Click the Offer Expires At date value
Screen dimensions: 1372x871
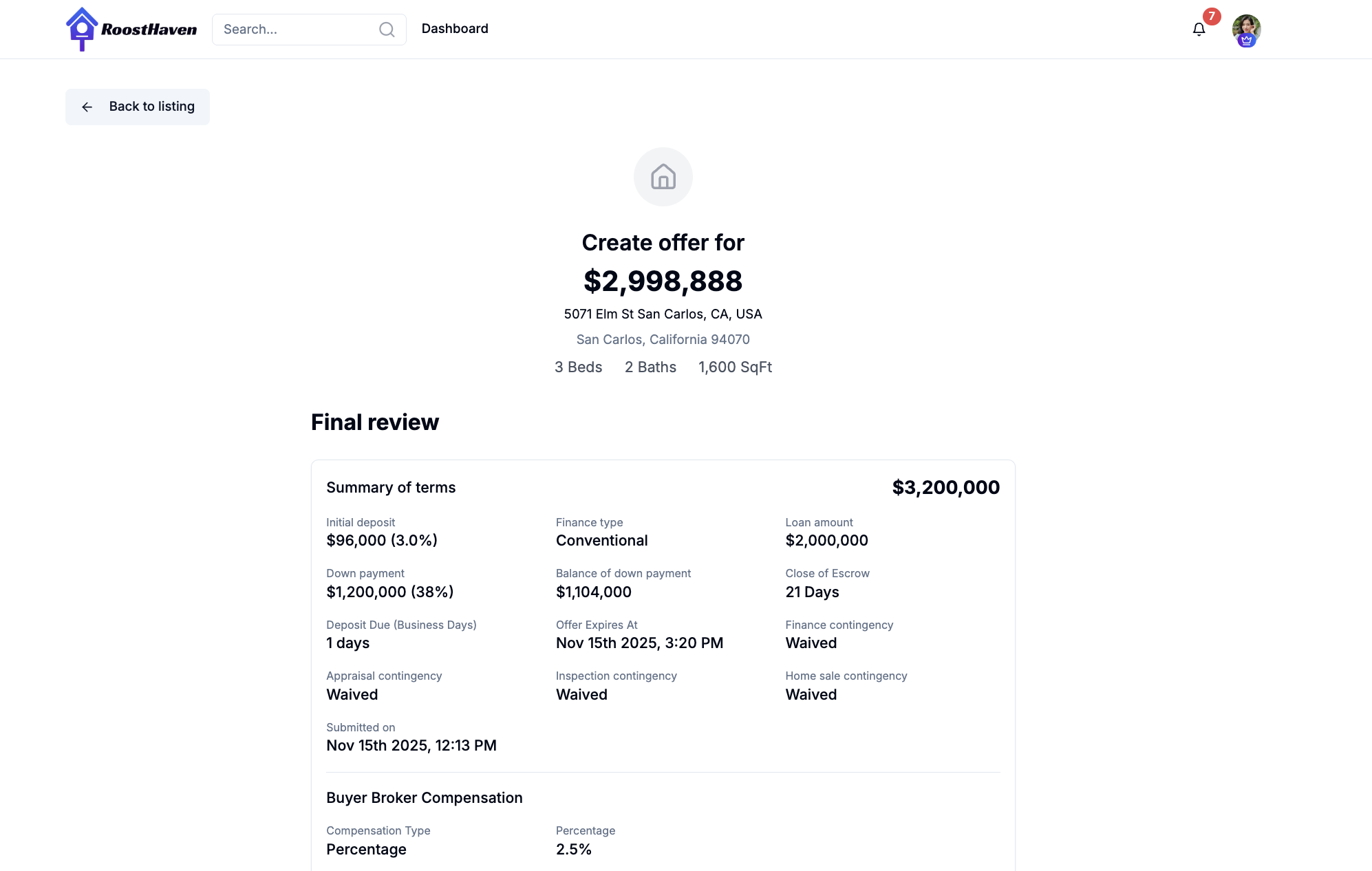[639, 643]
